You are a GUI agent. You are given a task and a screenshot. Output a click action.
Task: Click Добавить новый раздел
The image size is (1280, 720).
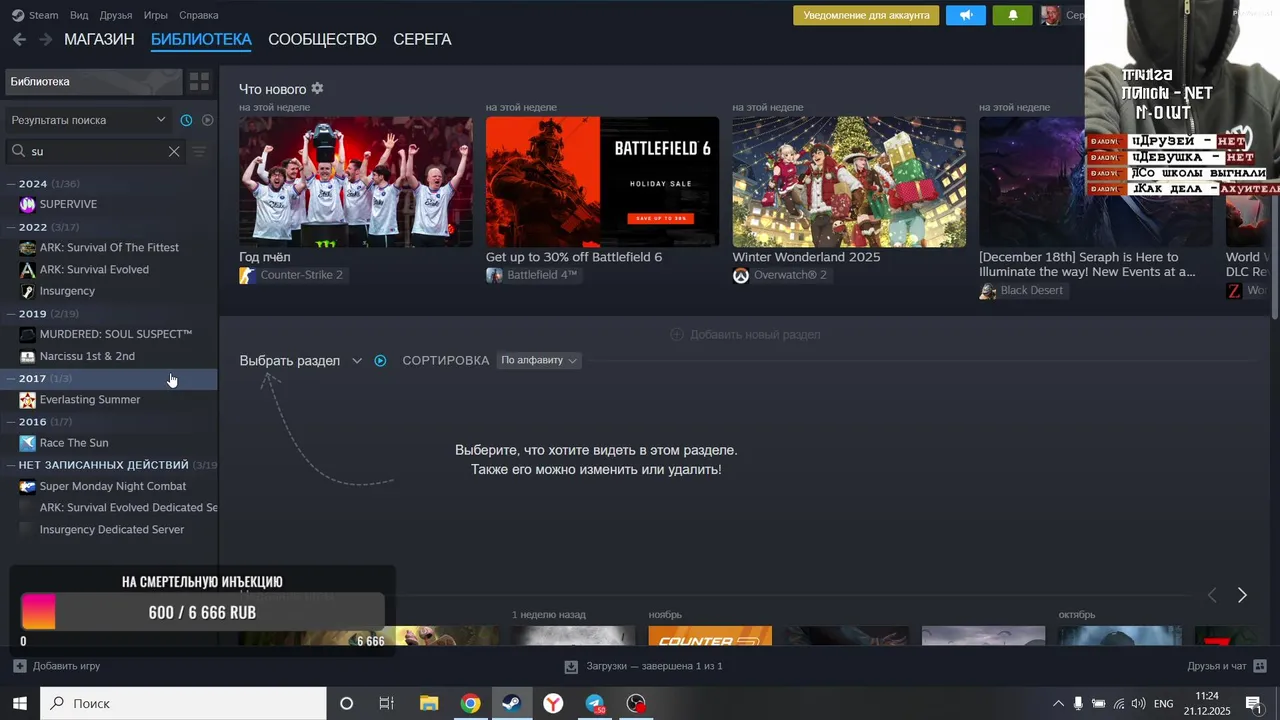point(745,334)
